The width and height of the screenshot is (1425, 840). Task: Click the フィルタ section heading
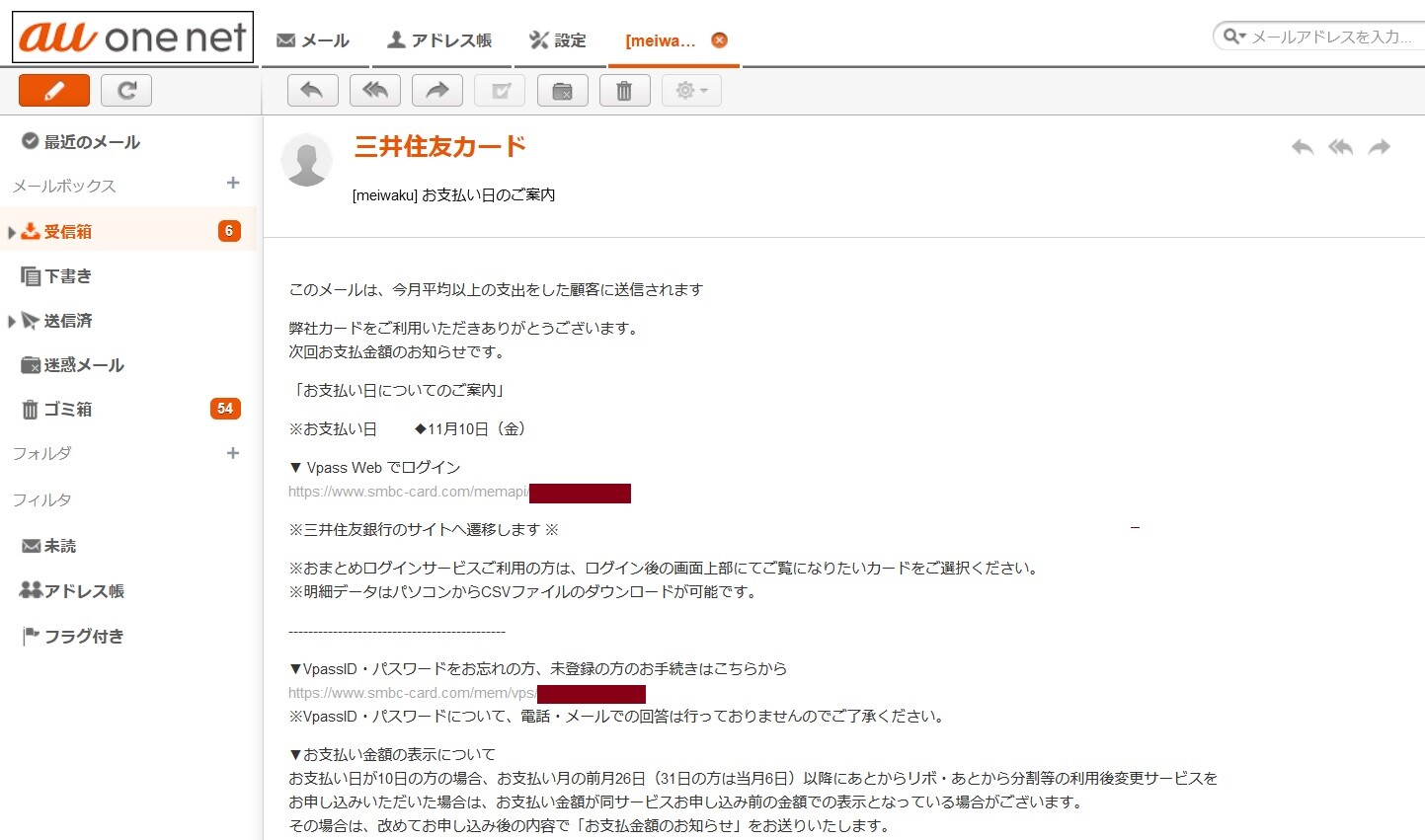tap(41, 500)
